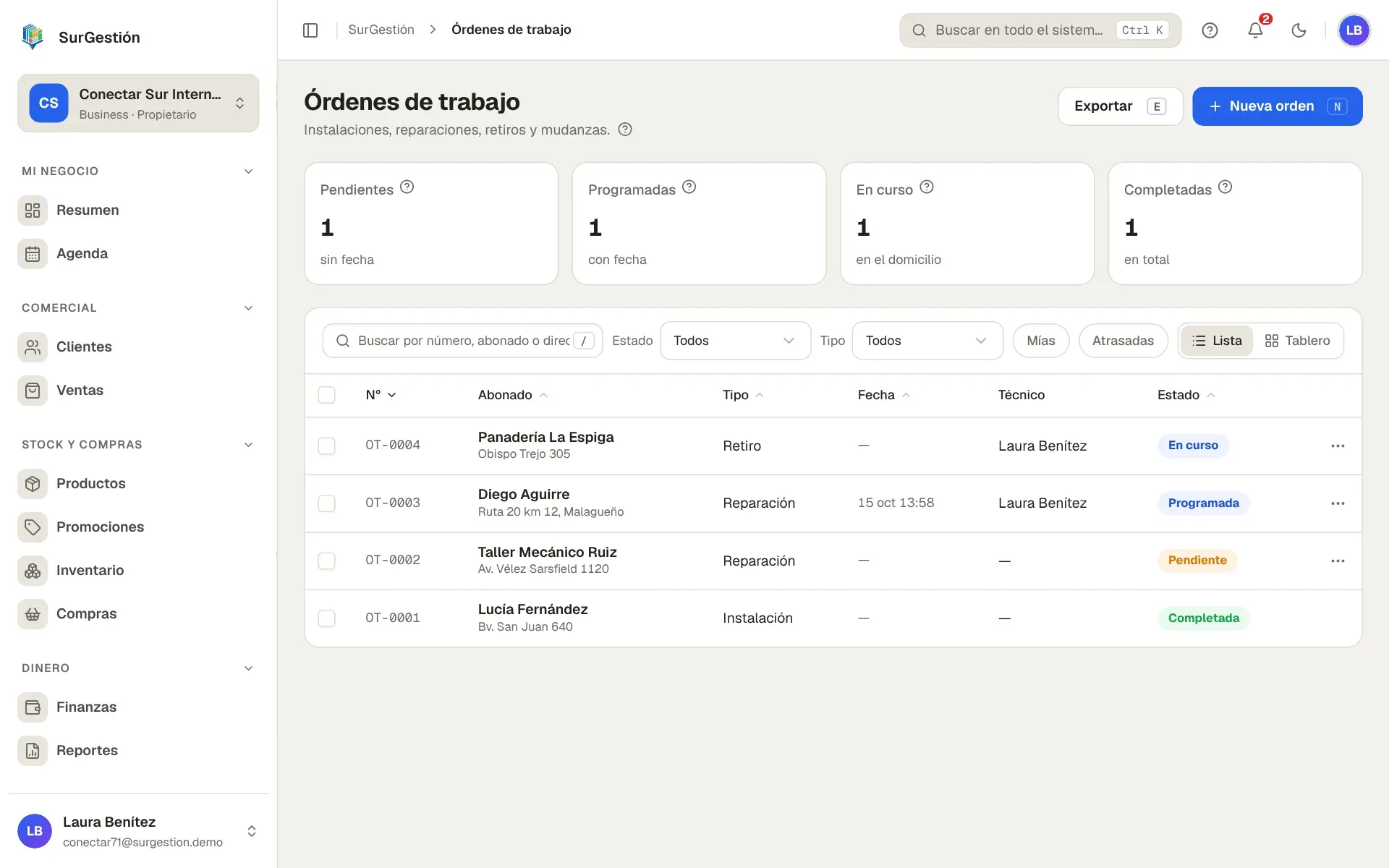
Task: Open info icon next to Programadas
Action: 689,187
